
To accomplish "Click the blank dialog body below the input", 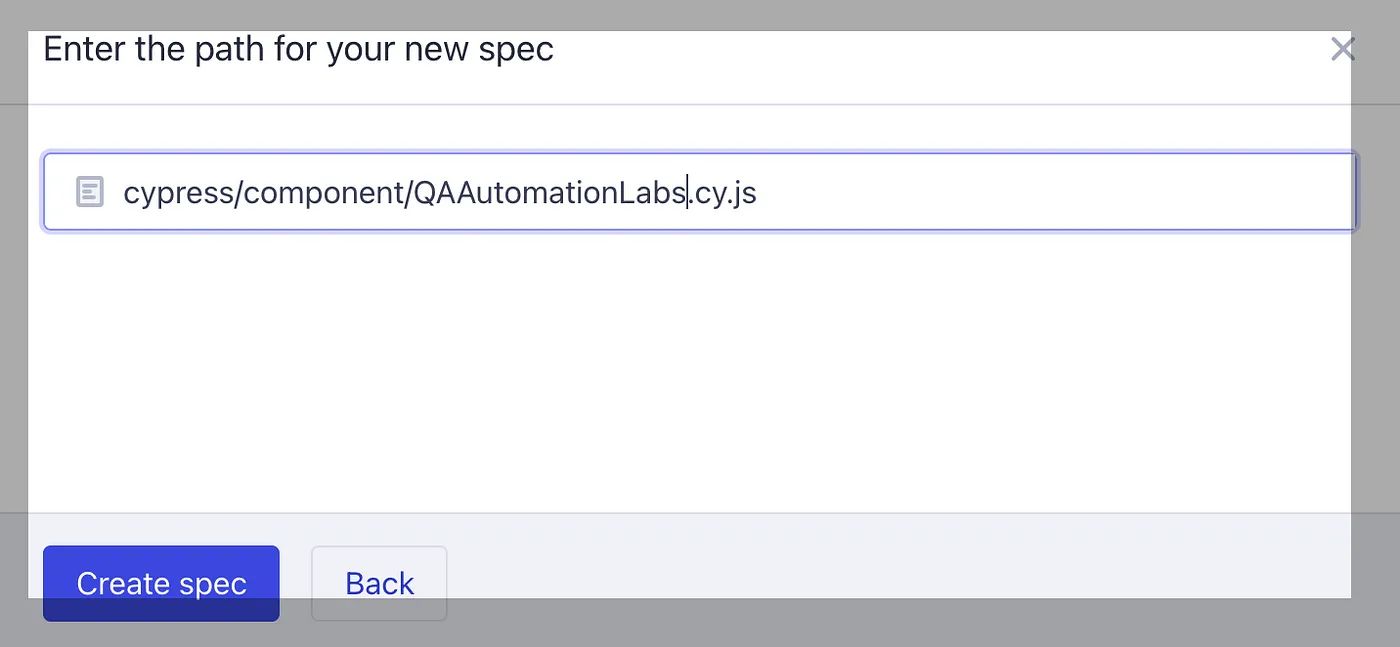I will 690,370.
